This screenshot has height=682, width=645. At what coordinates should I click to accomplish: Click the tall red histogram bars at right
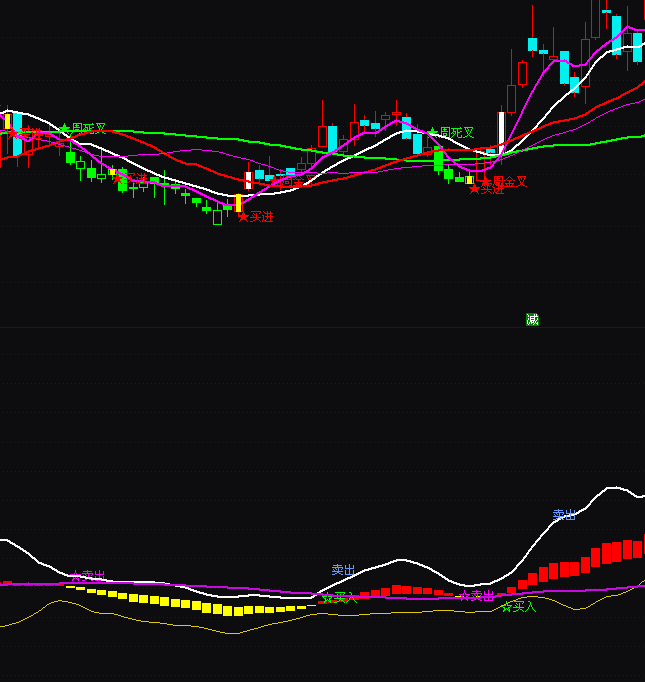point(610,553)
